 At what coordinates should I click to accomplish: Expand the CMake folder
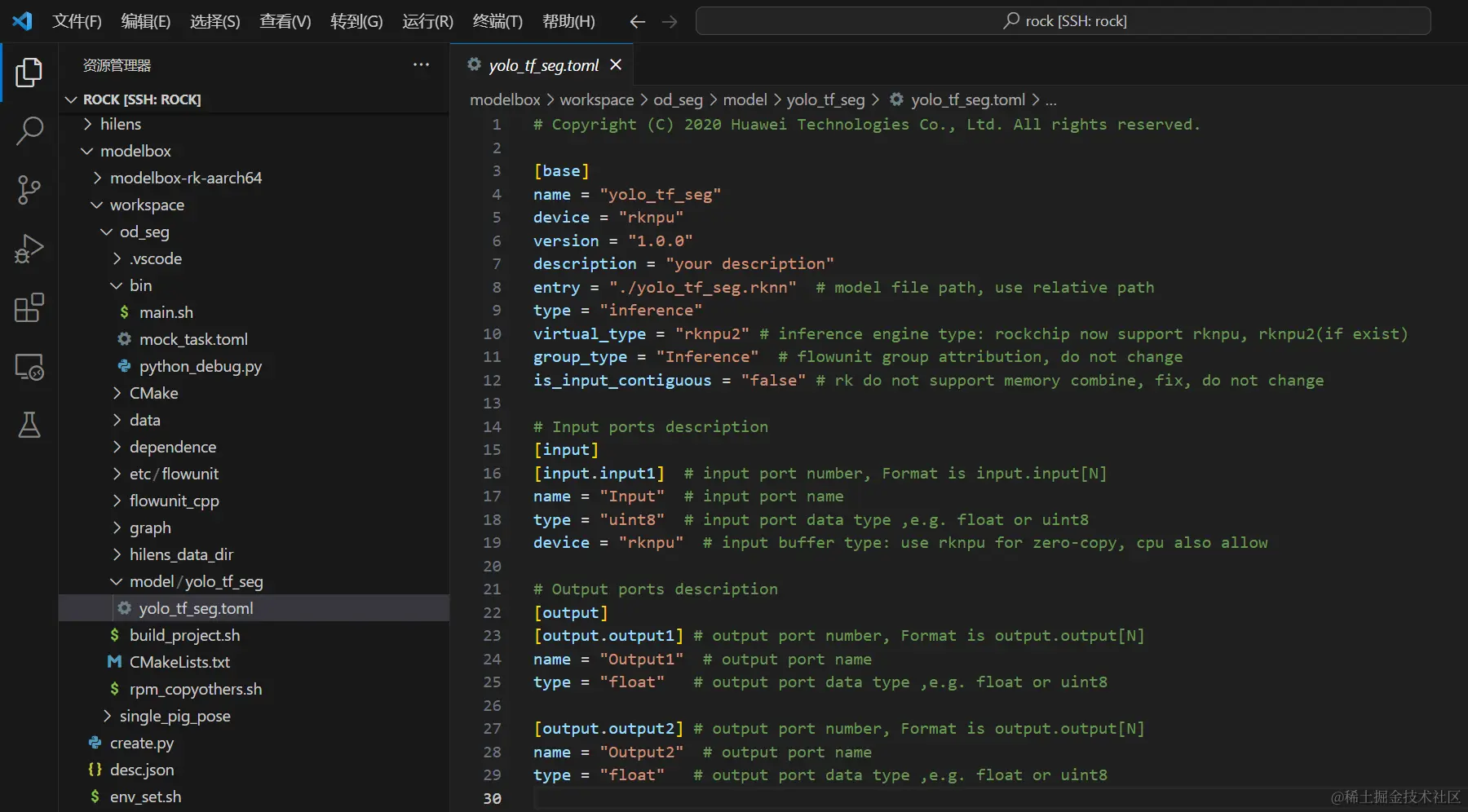[x=117, y=393]
